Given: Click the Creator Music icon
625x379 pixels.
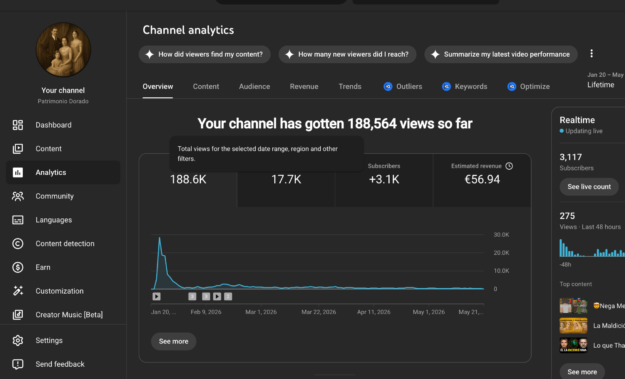Looking at the screenshot, I should 18,315.
